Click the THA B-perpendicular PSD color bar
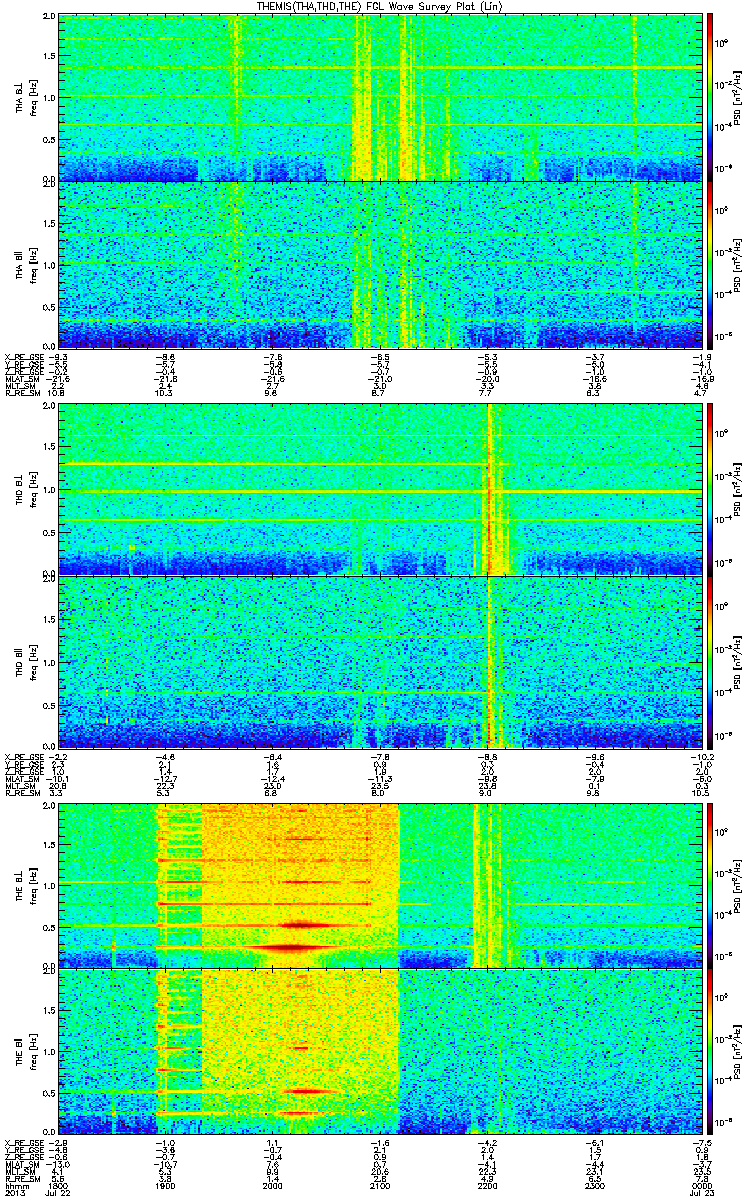 coord(710,97)
